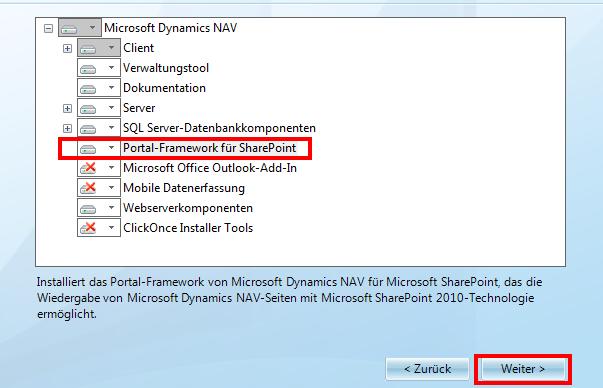
Task: Expand the SQL Server-Datenbankkomponenten node
Action: 67,128
